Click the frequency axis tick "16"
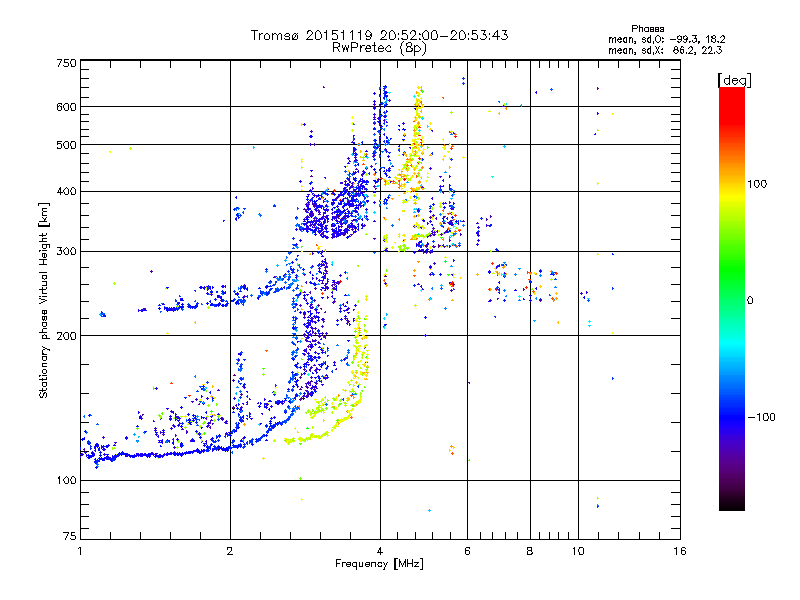 [680, 551]
